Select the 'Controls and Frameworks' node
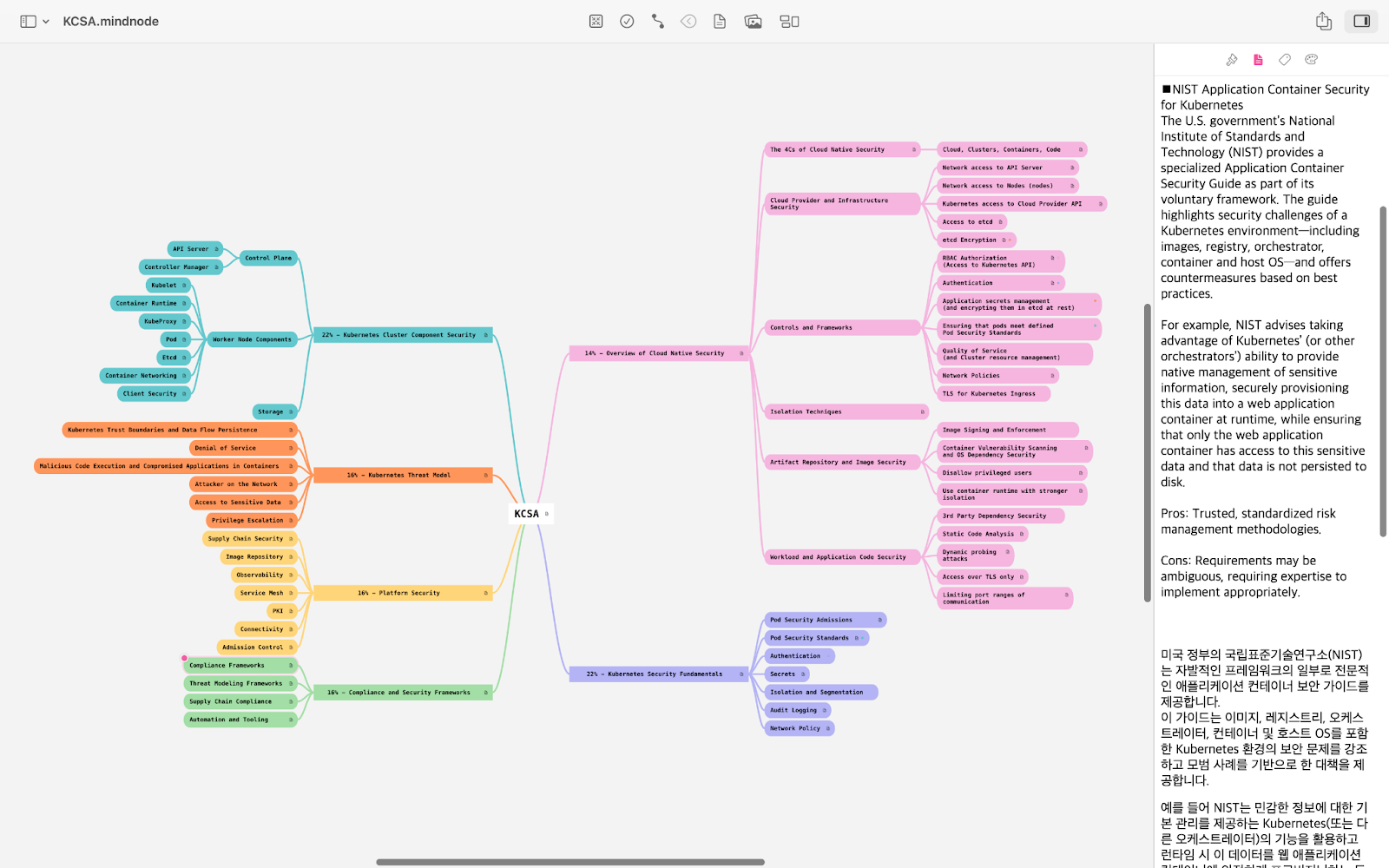The height and width of the screenshot is (868, 1389). (842, 328)
